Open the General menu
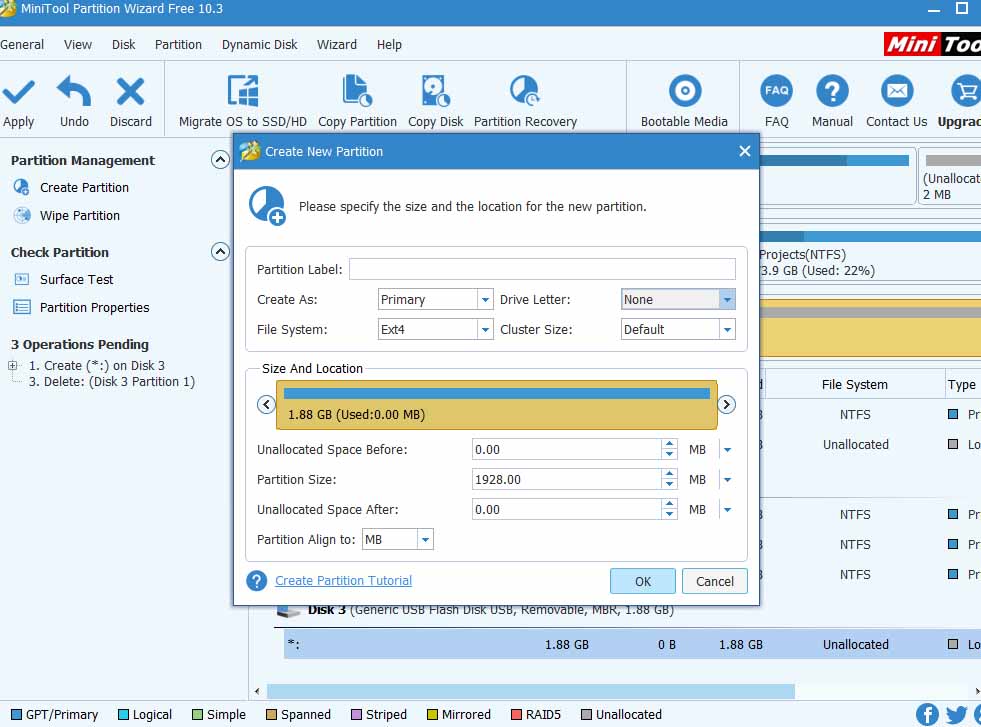Image resolution: width=981 pixels, height=727 pixels. pos(22,45)
